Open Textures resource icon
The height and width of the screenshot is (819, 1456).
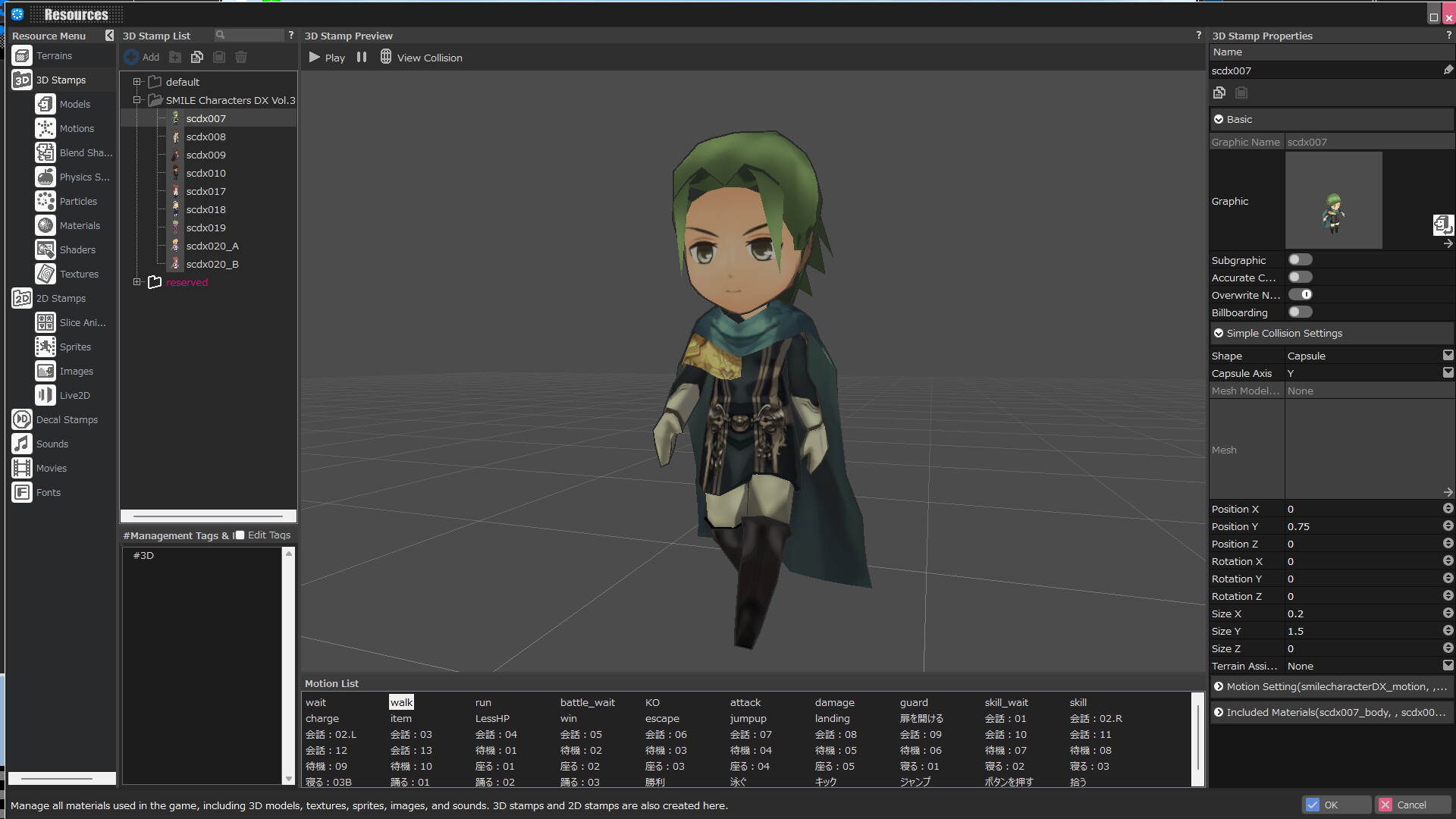pyautogui.click(x=45, y=275)
